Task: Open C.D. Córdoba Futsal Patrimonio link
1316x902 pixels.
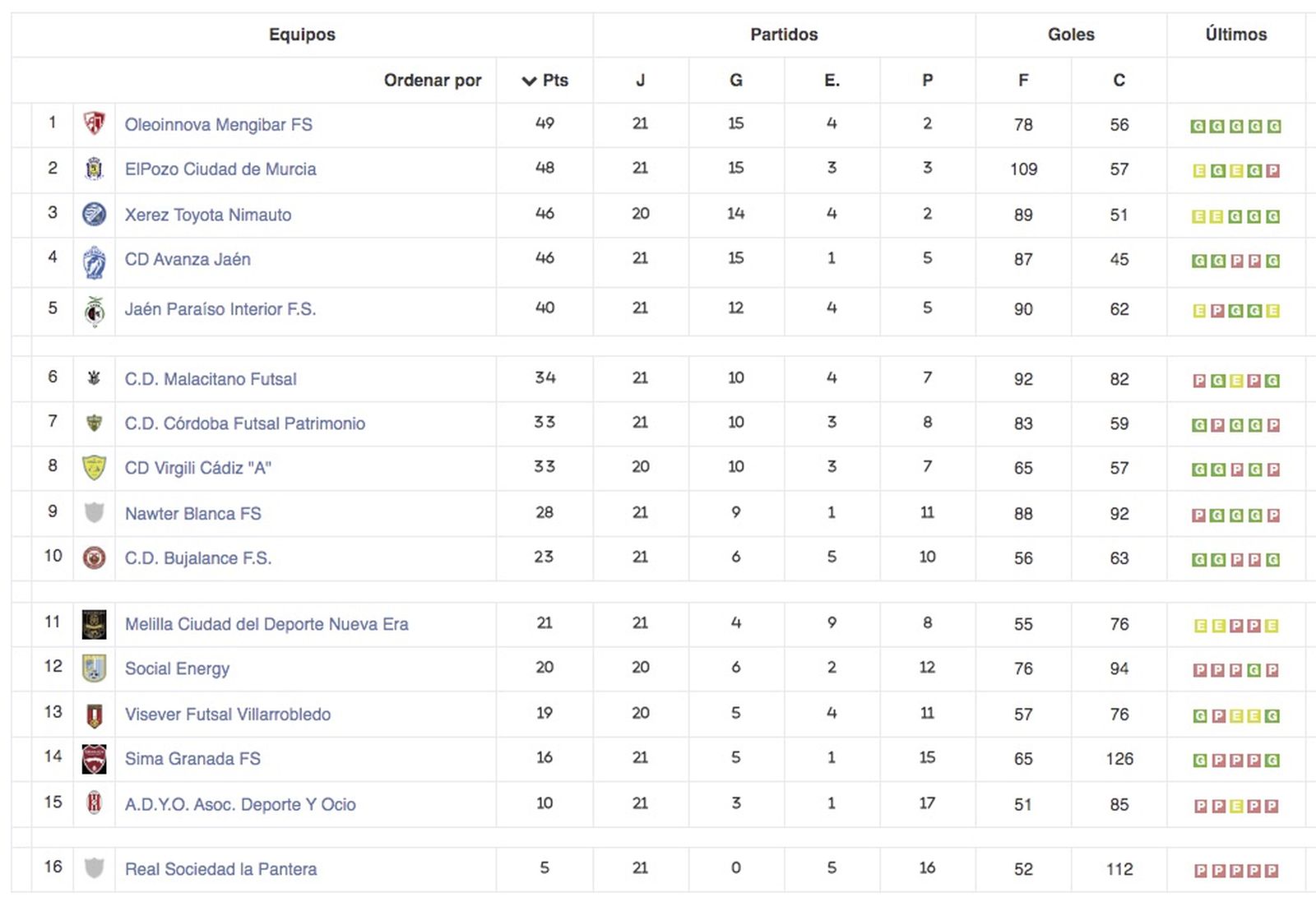Action: click(244, 423)
